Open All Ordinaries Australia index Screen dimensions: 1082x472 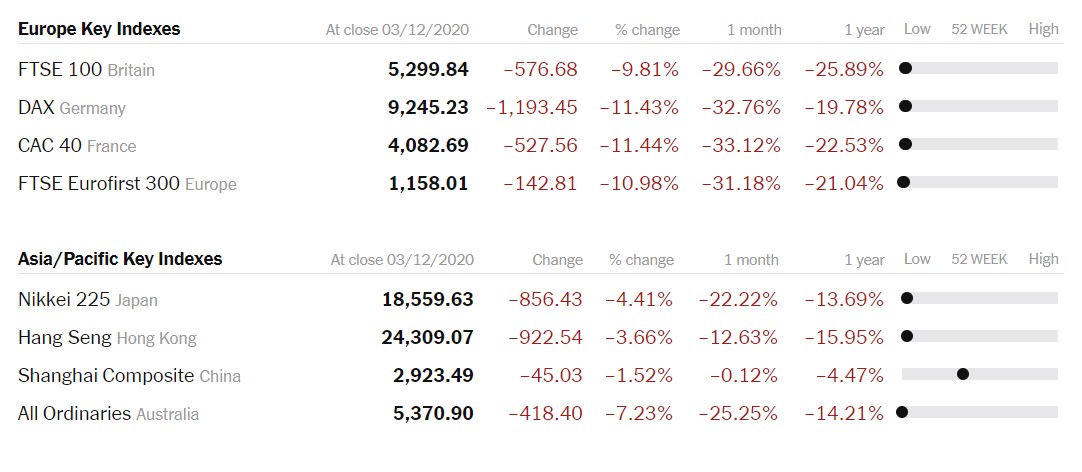108,413
